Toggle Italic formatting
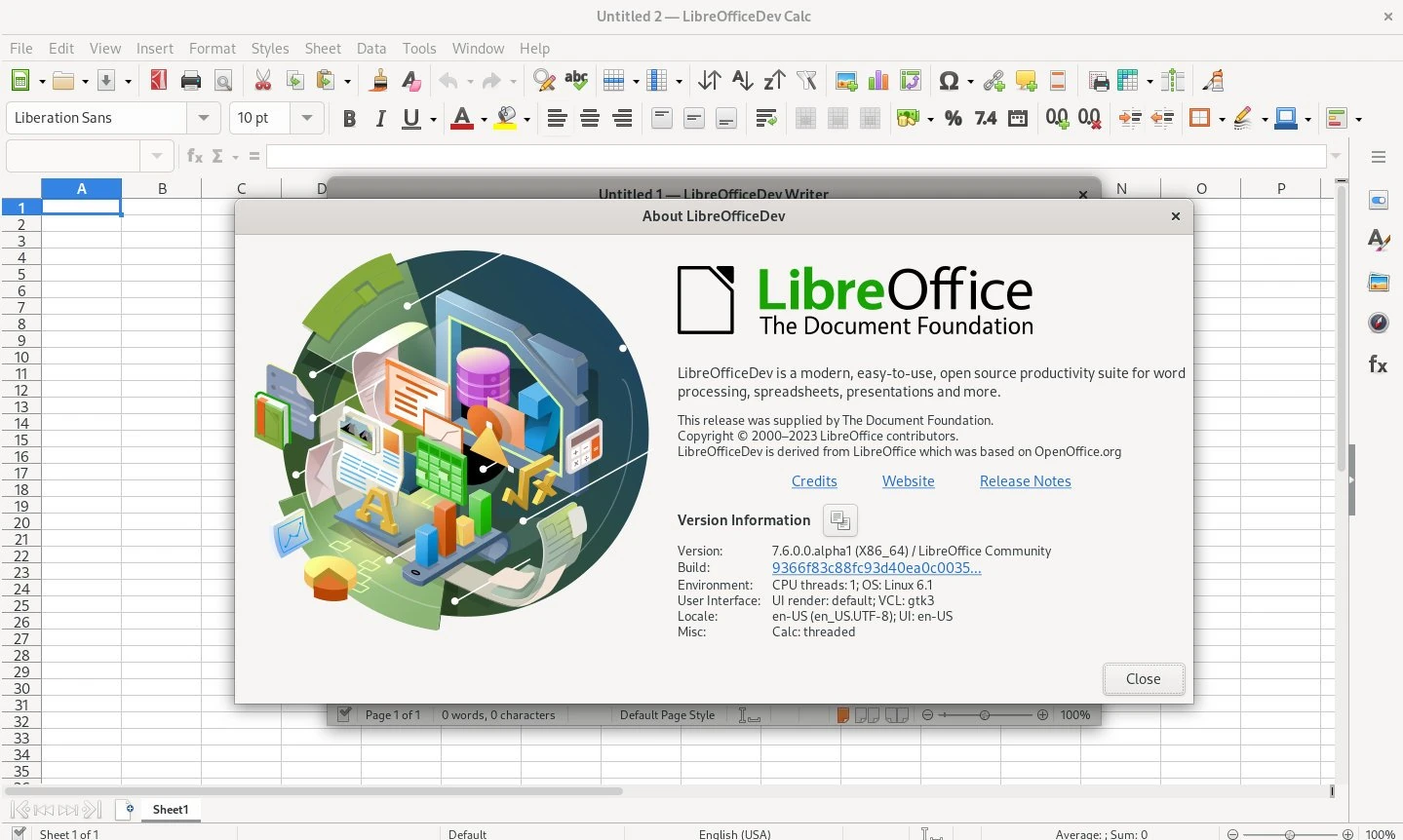The width and height of the screenshot is (1403, 840). pos(380,118)
